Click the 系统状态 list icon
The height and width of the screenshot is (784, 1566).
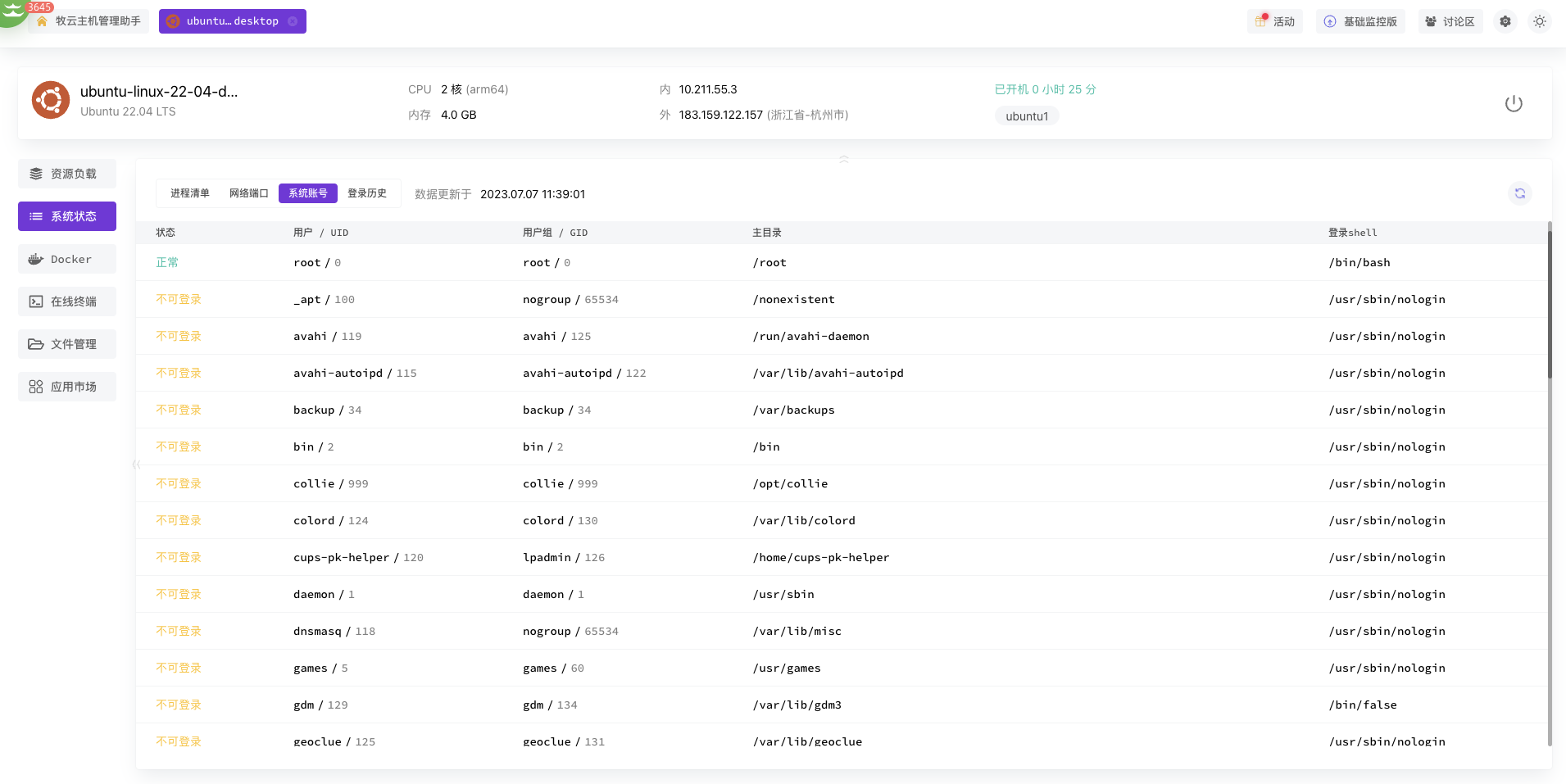36,216
